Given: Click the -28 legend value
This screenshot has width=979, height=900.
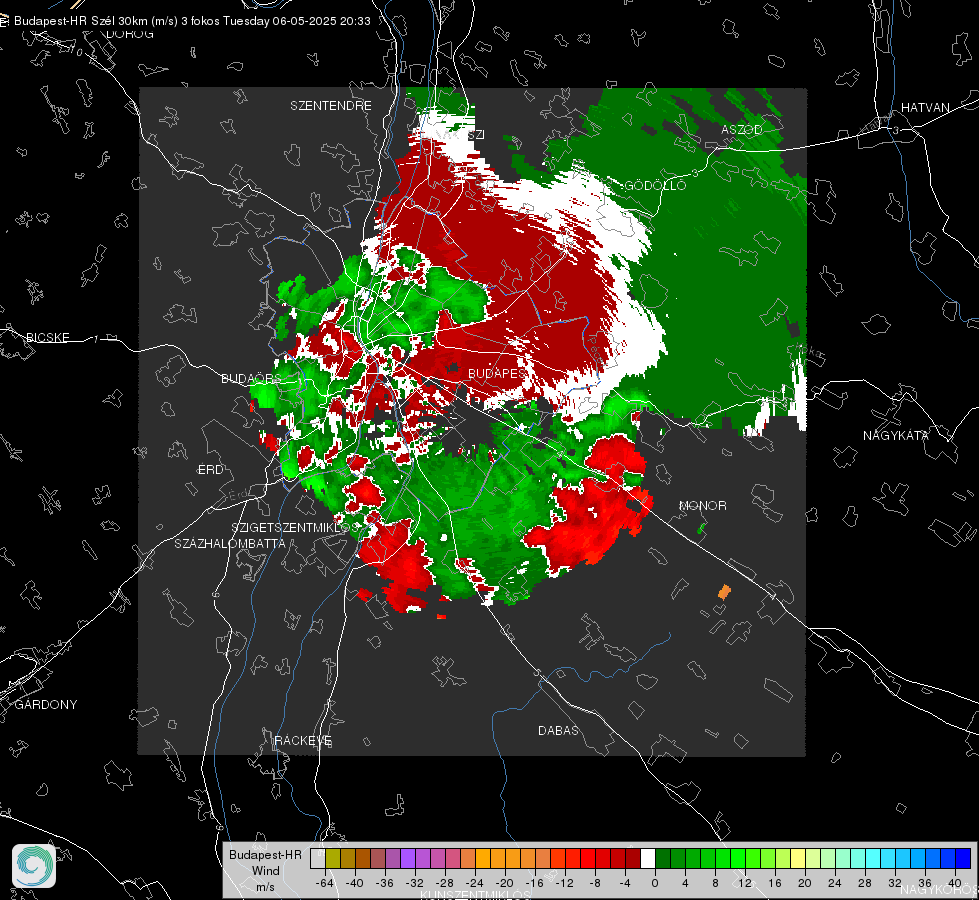Looking at the screenshot, I should [x=445, y=883].
